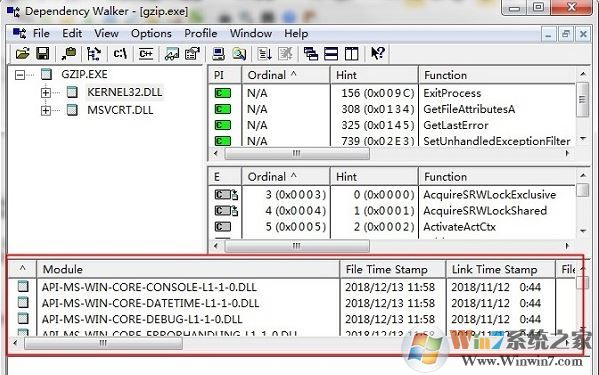Sort exports by Function column header
This screenshot has height=375, width=599.
(x=497, y=177)
